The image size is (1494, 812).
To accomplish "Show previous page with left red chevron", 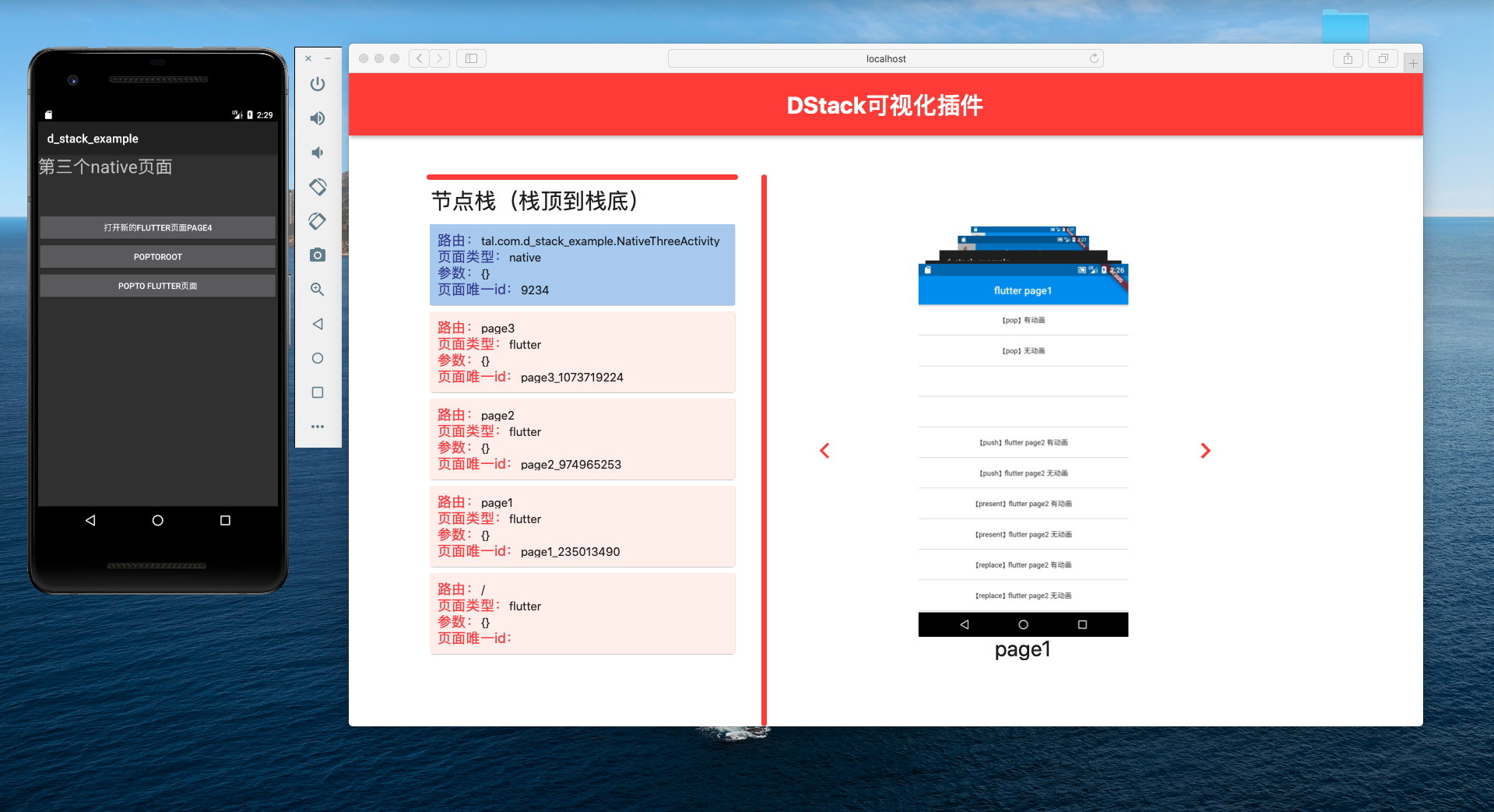I will 824,451.
